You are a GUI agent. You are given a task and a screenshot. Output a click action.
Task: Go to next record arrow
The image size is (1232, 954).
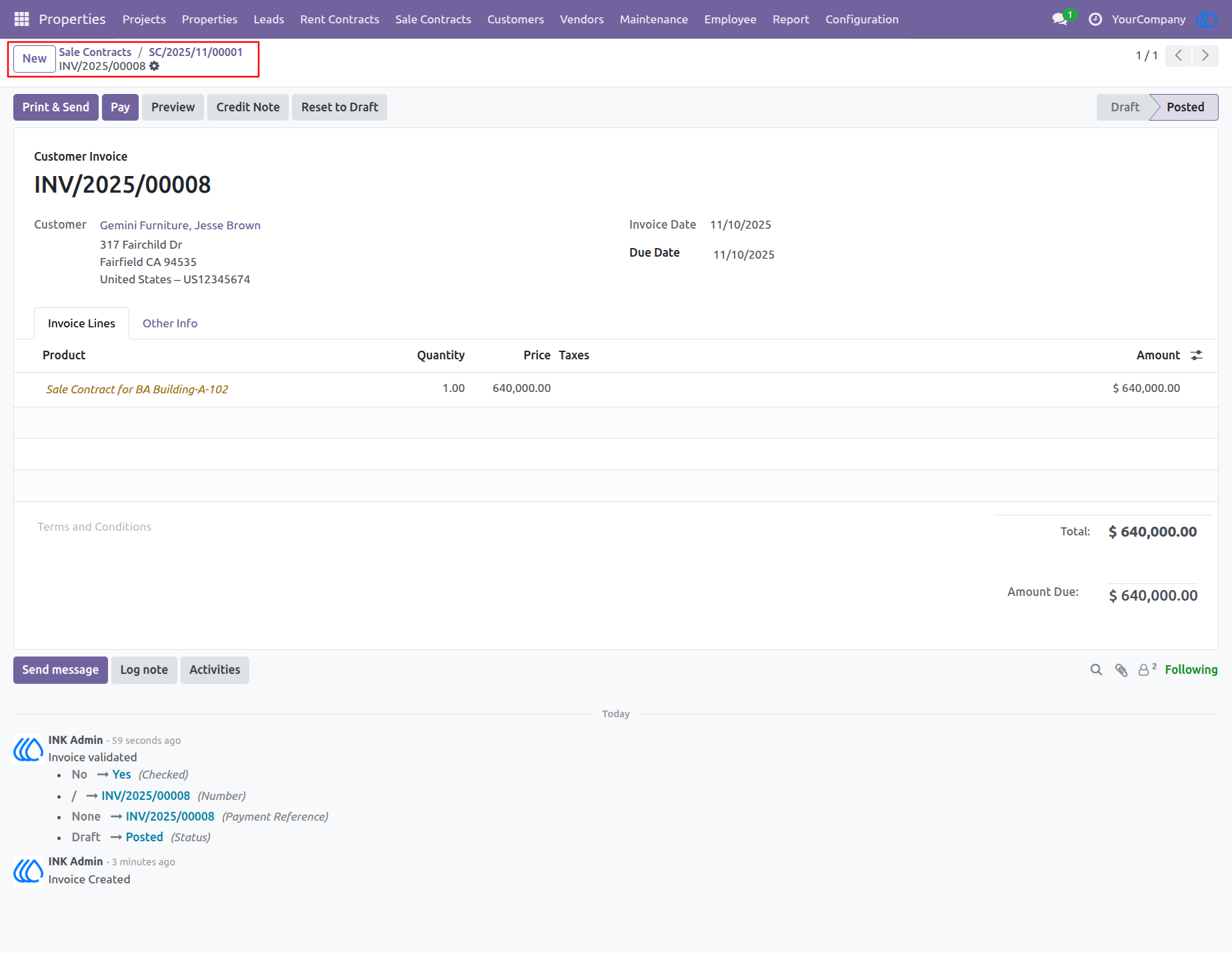coord(1205,56)
